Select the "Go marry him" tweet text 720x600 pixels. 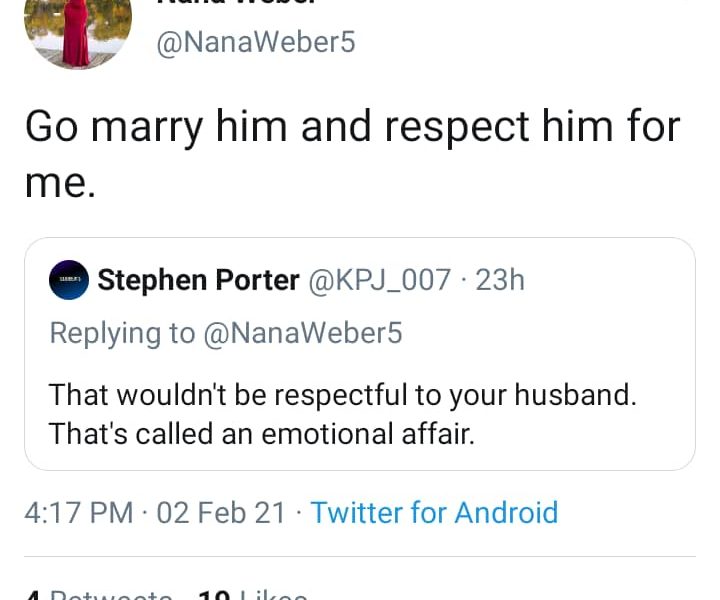tap(352, 128)
